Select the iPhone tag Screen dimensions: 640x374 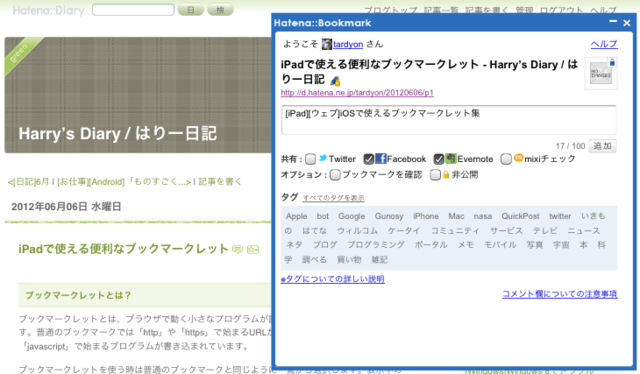coord(425,216)
